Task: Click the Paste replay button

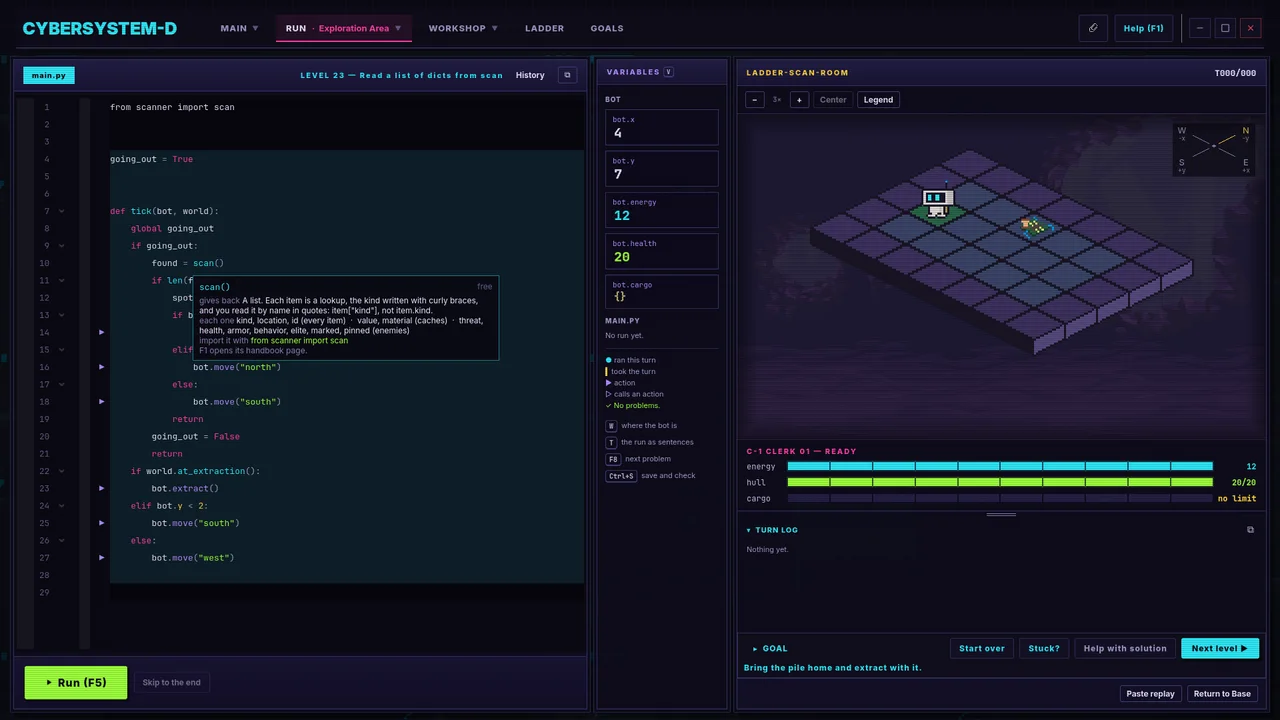Action: (1150, 693)
